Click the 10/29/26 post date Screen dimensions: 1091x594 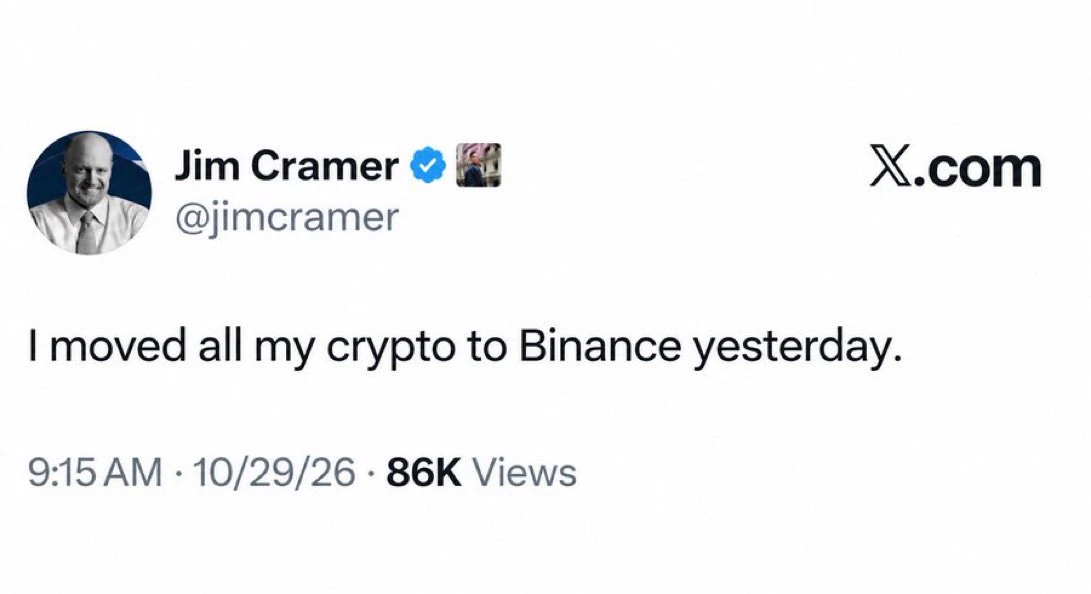(274, 472)
